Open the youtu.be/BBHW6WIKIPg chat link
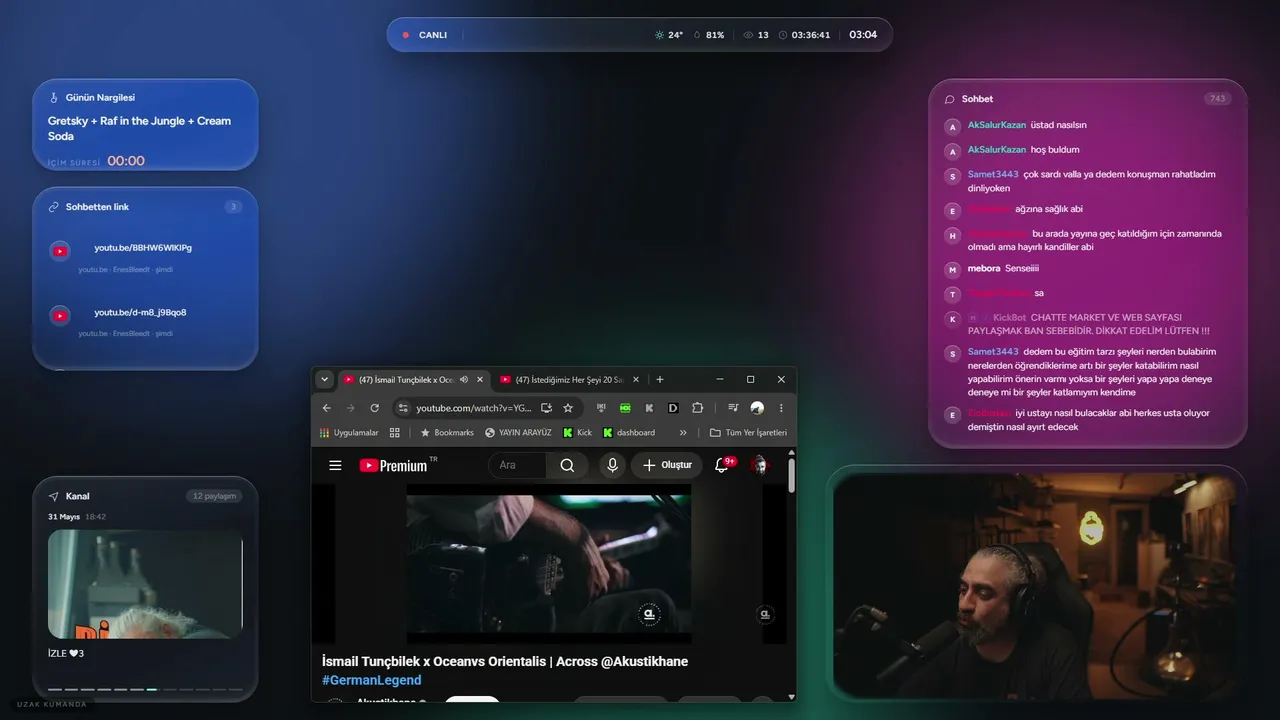Image resolution: width=1280 pixels, height=720 pixels. tap(143, 248)
